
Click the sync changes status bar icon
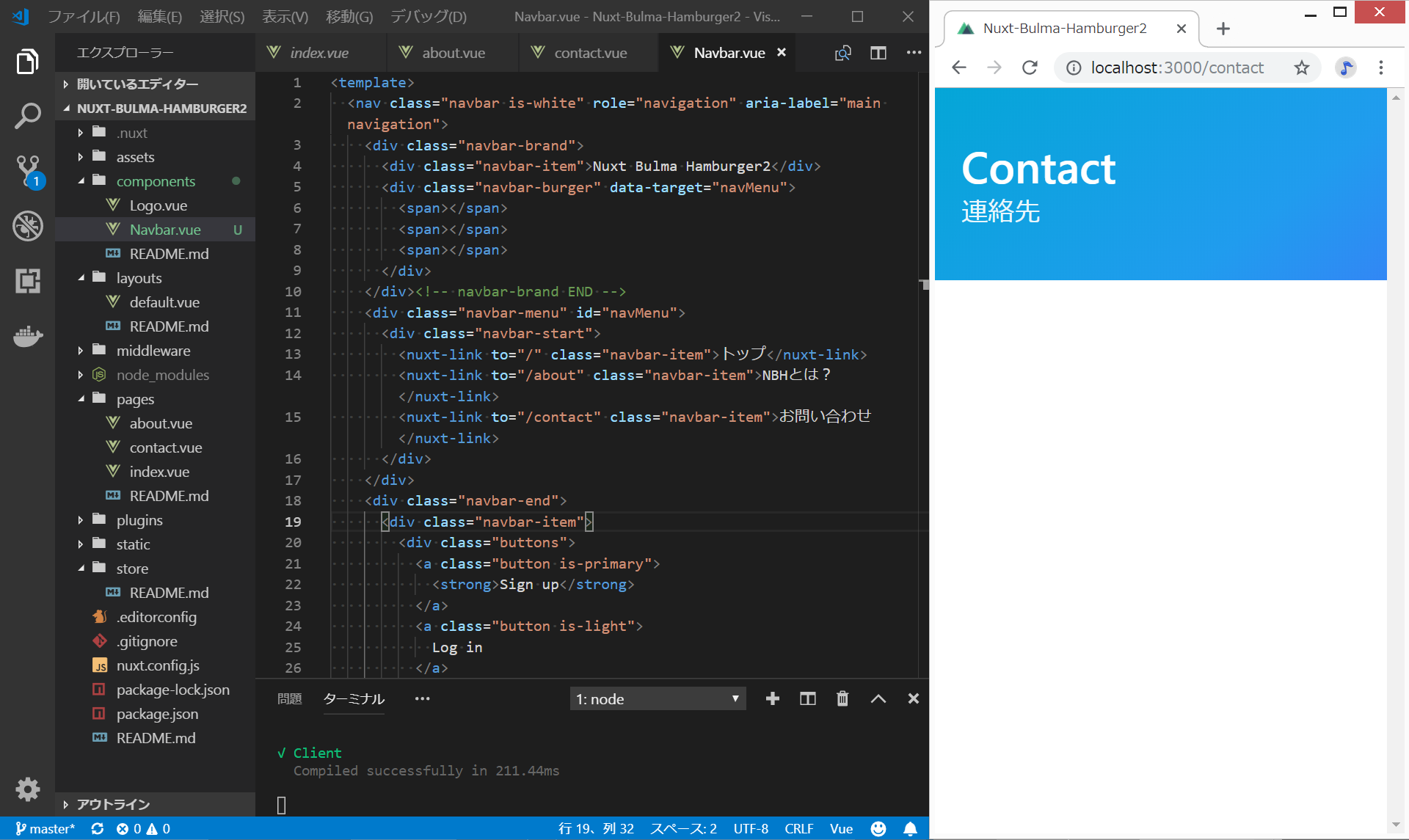click(x=97, y=828)
